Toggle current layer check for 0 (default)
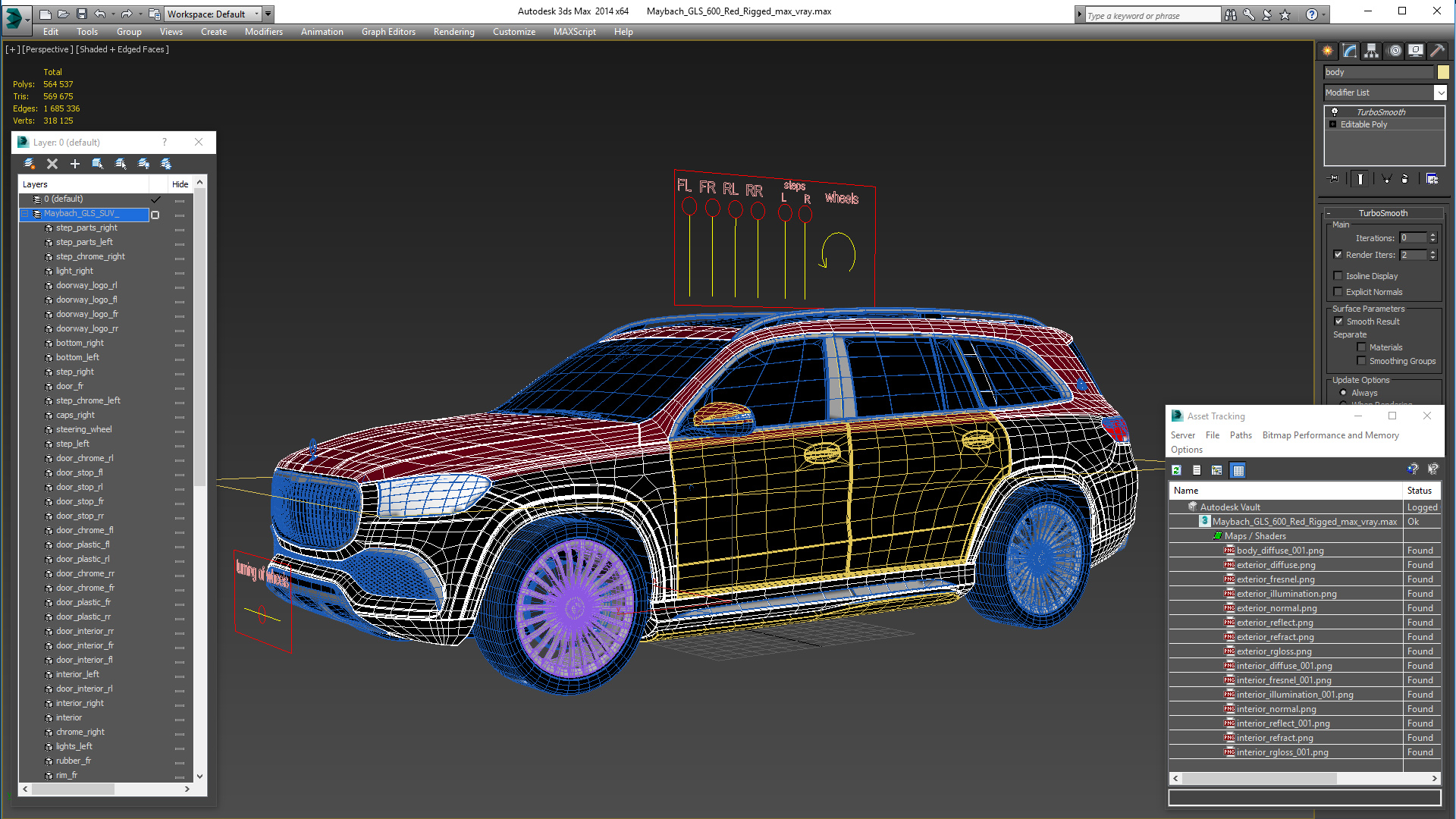 (x=155, y=199)
